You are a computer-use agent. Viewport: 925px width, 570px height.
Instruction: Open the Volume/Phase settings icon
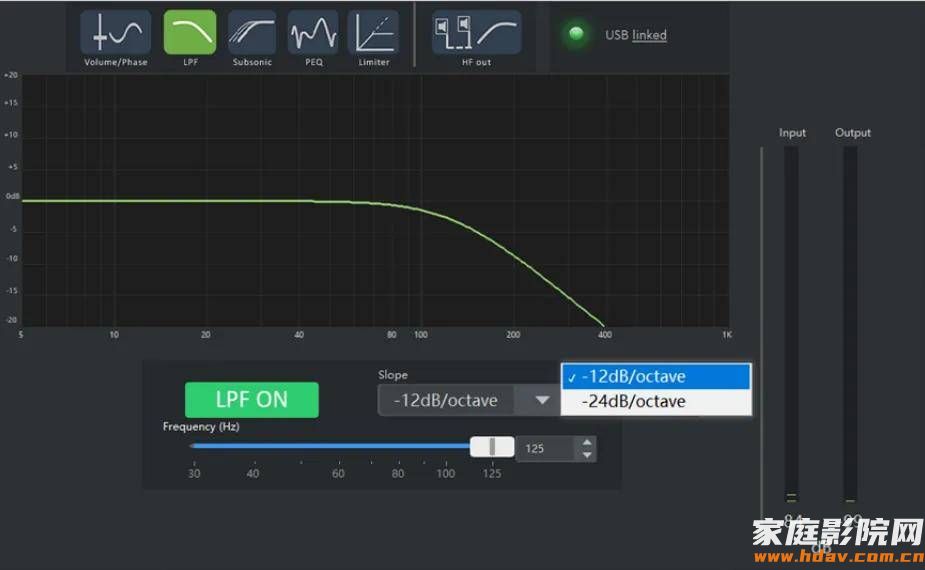(115, 33)
